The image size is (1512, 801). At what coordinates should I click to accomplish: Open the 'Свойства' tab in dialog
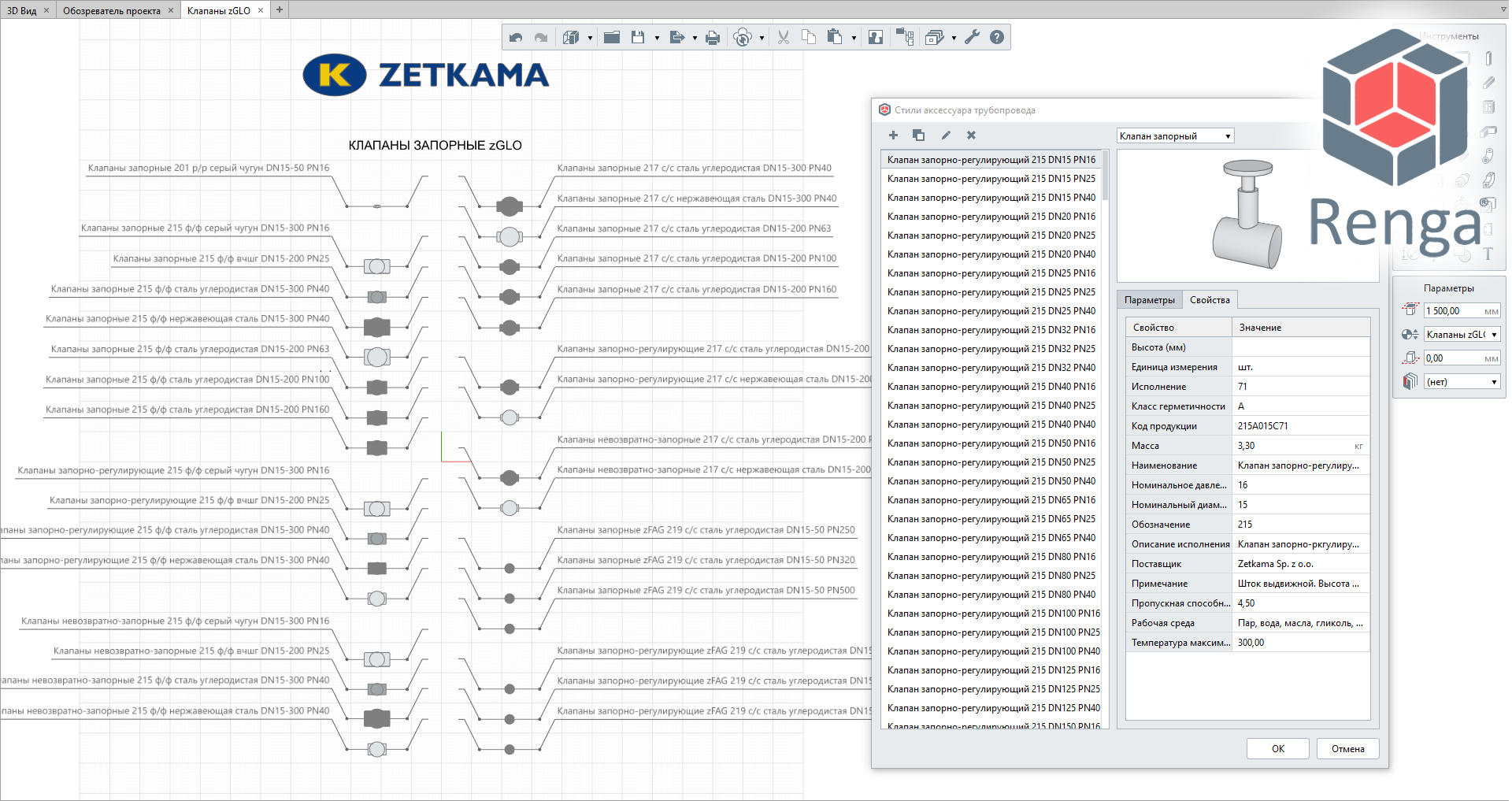(1210, 300)
